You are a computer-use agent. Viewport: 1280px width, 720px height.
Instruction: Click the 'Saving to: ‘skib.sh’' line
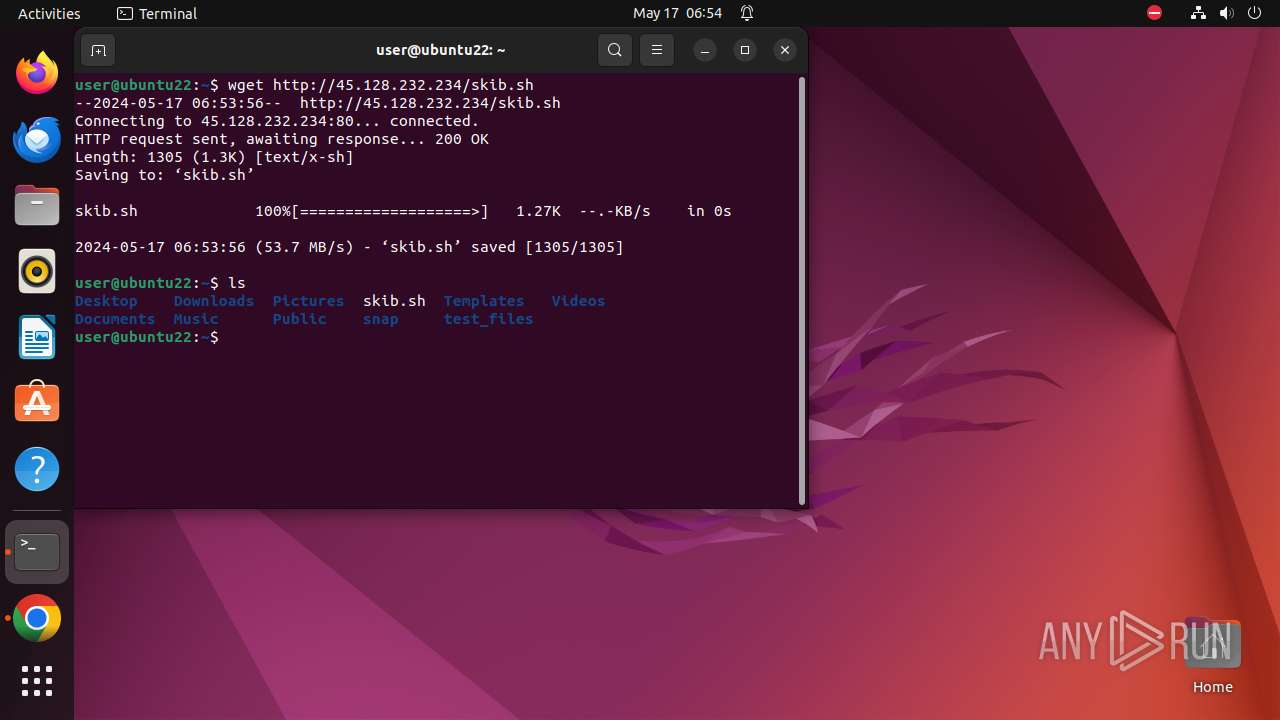(x=165, y=175)
